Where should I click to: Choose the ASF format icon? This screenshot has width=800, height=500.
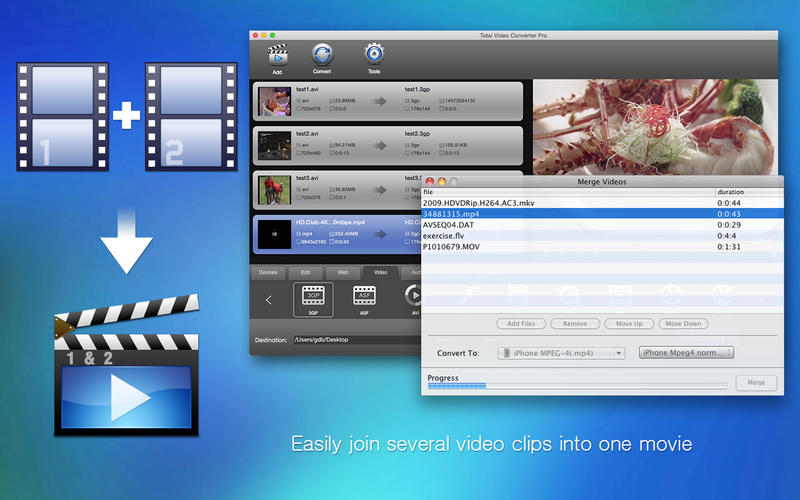[x=364, y=296]
